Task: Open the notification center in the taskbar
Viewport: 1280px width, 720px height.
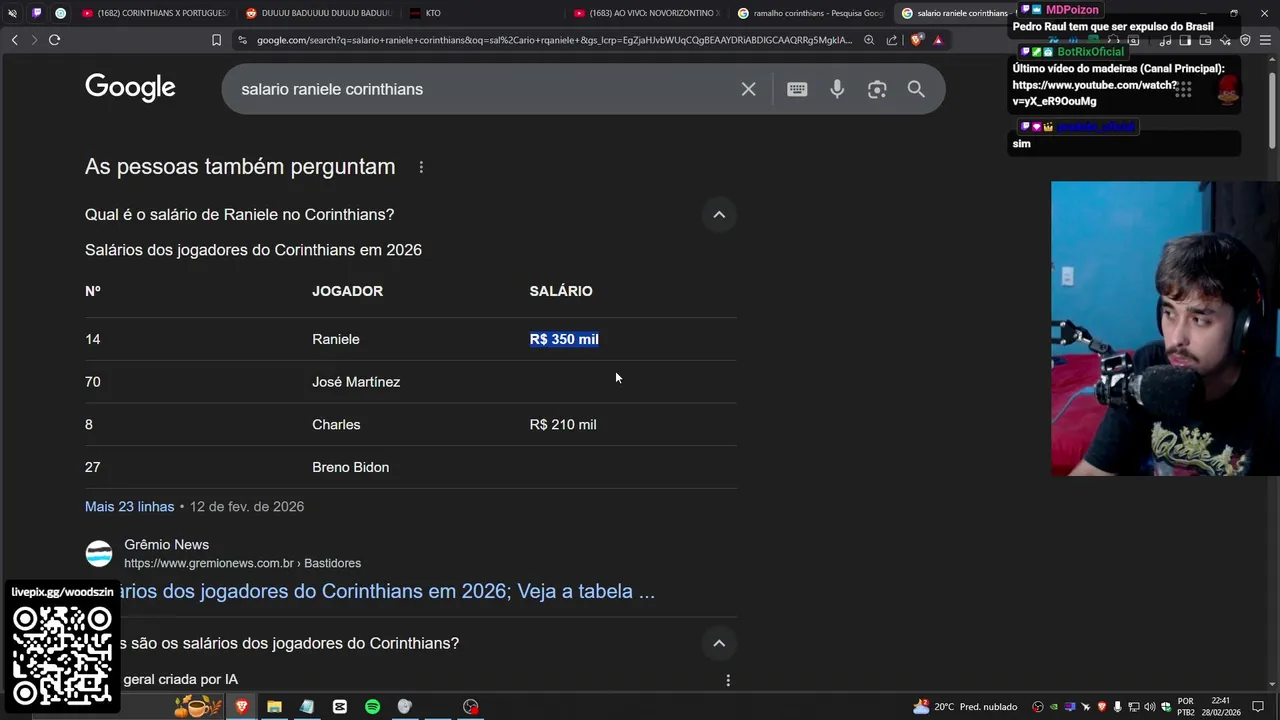Action: [1258, 707]
